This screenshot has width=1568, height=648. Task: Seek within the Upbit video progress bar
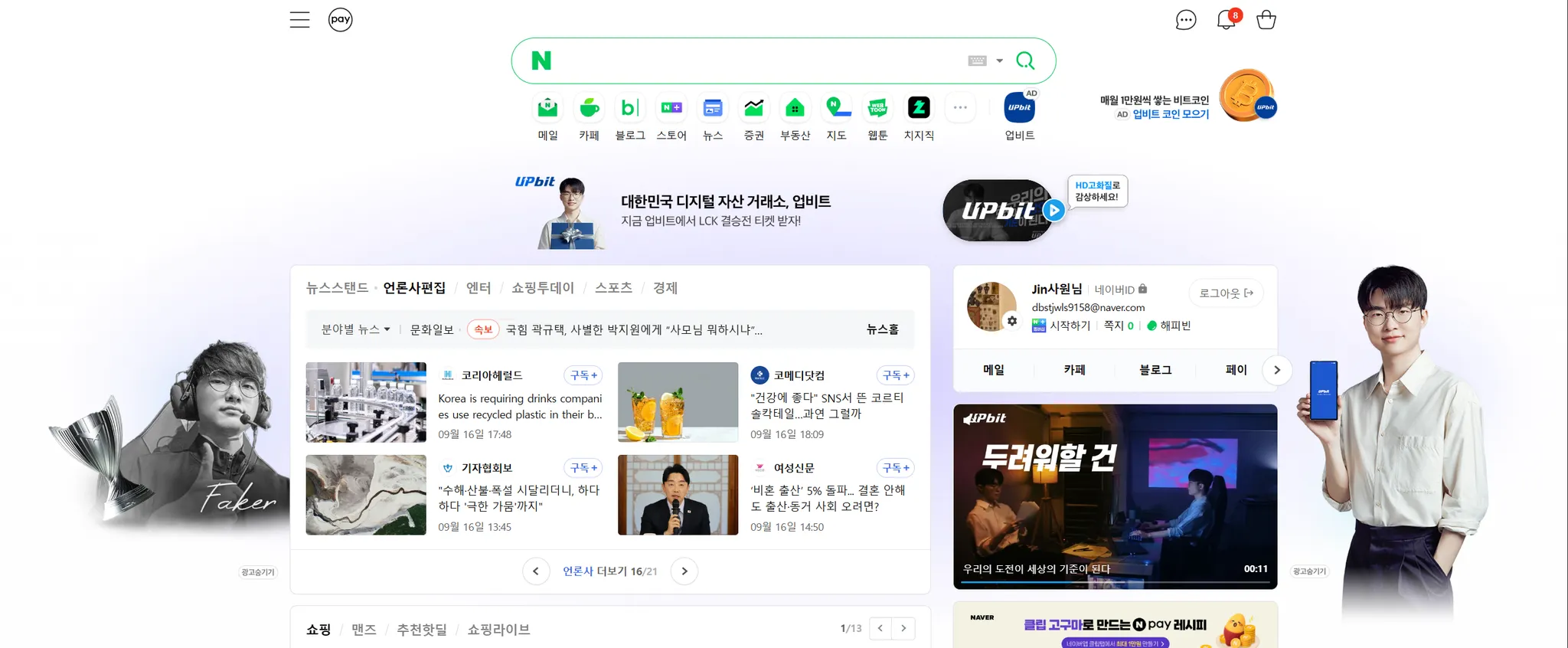tap(1116, 583)
